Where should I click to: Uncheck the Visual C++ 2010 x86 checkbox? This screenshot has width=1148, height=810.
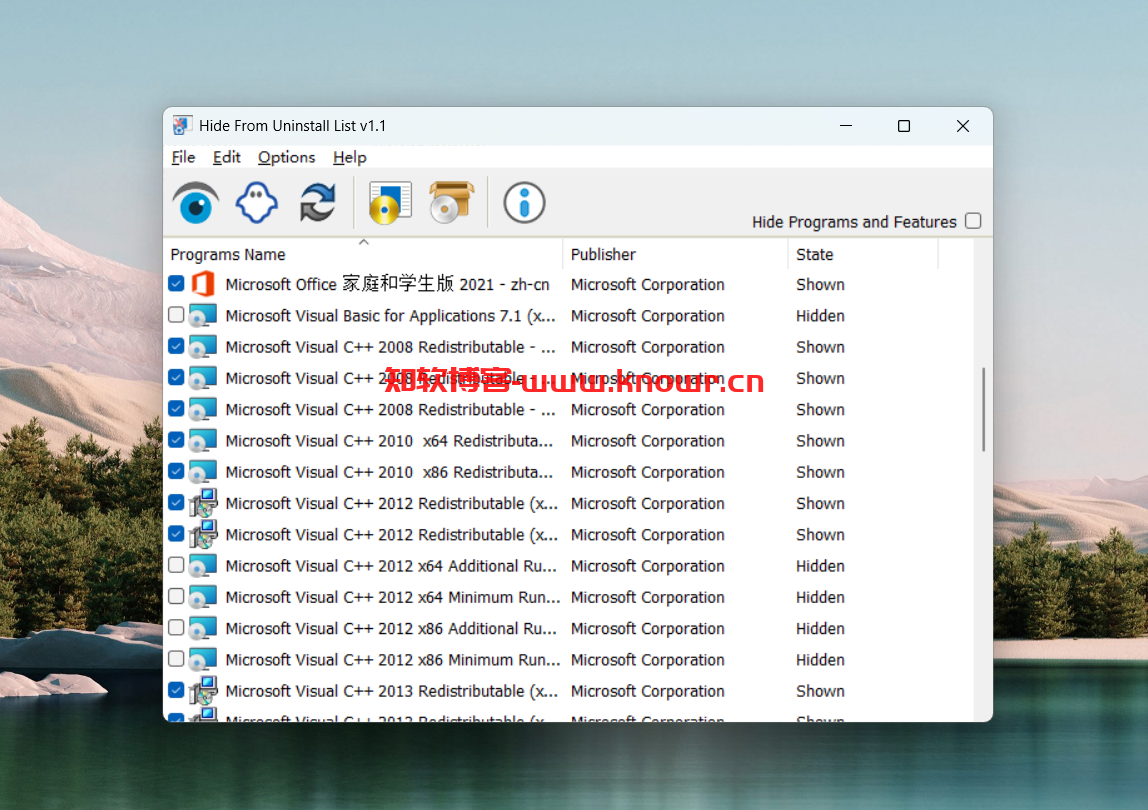[x=176, y=472]
